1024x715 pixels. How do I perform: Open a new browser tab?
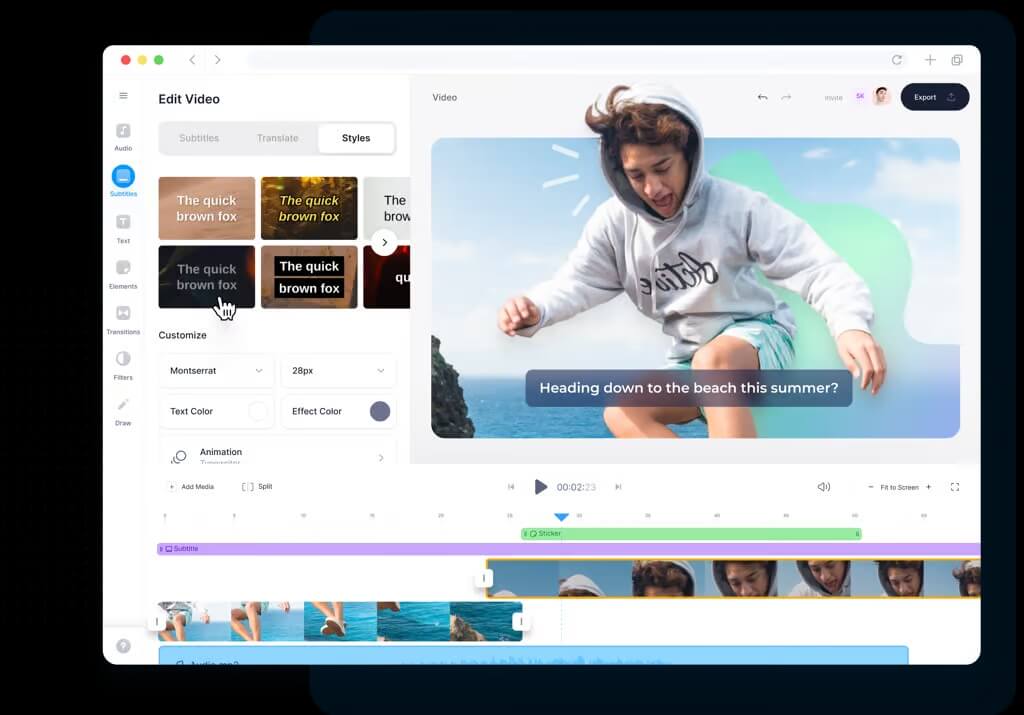(930, 59)
